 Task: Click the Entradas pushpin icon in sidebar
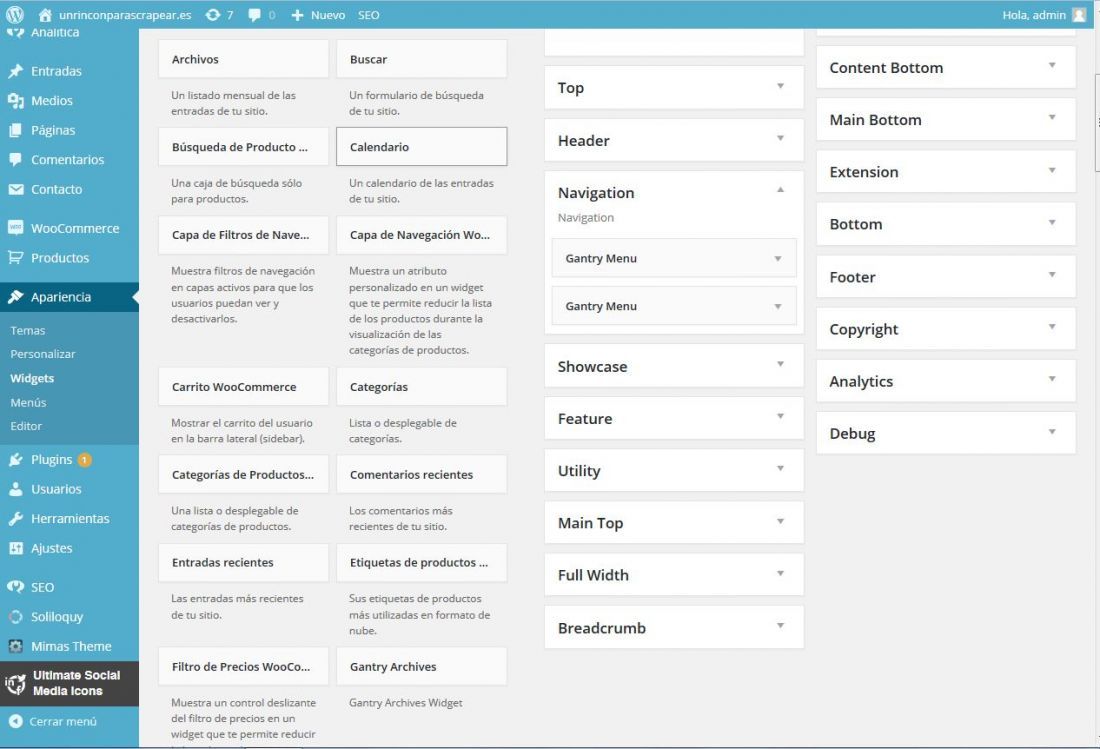point(15,71)
